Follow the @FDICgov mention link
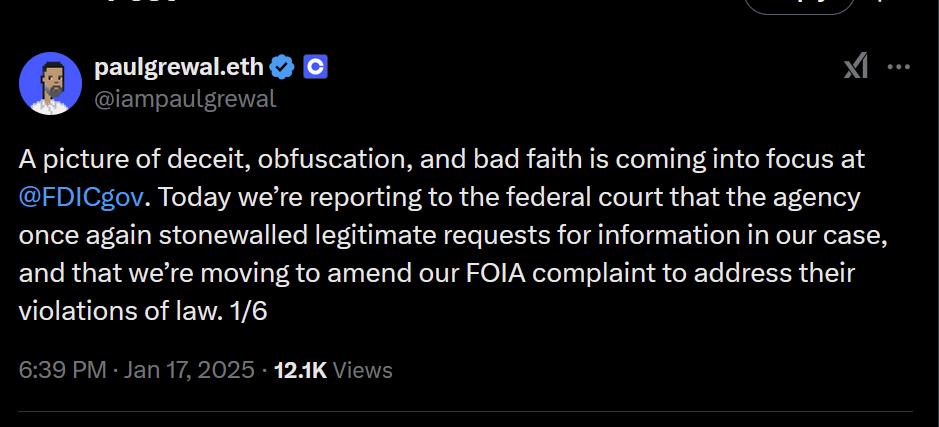 pyautogui.click(x=84, y=196)
